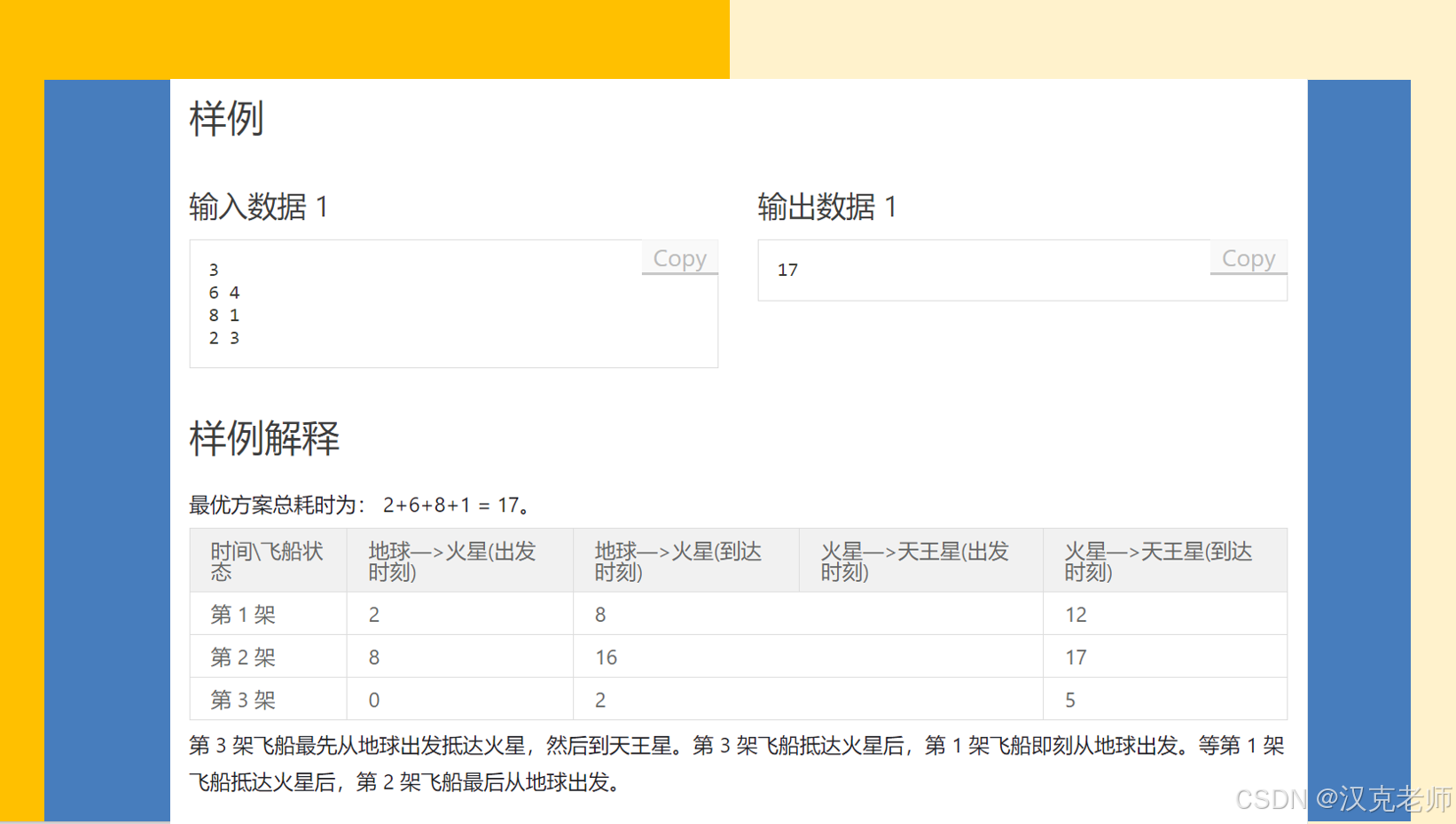Select the heading '样例'

pyautogui.click(x=226, y=119)
